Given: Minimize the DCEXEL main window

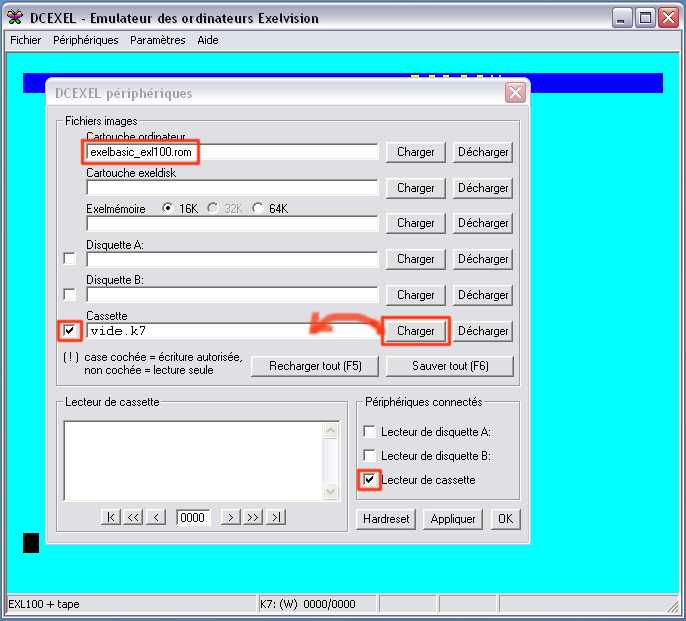Looking at the screenshot, I should [620, 18].
